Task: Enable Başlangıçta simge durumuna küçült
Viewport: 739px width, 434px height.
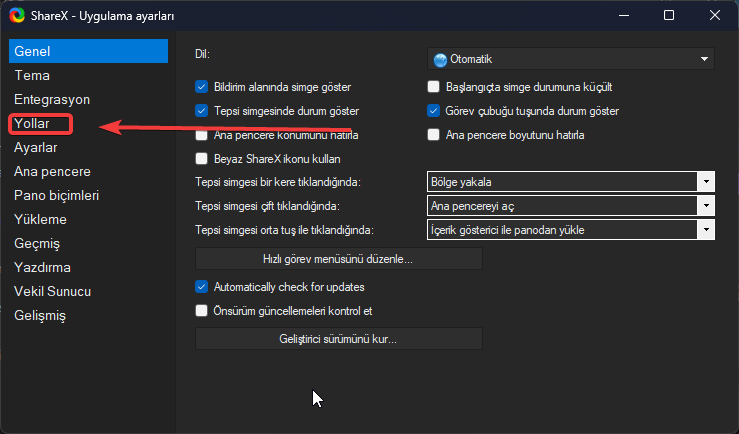Action: (x=433, y=87)
